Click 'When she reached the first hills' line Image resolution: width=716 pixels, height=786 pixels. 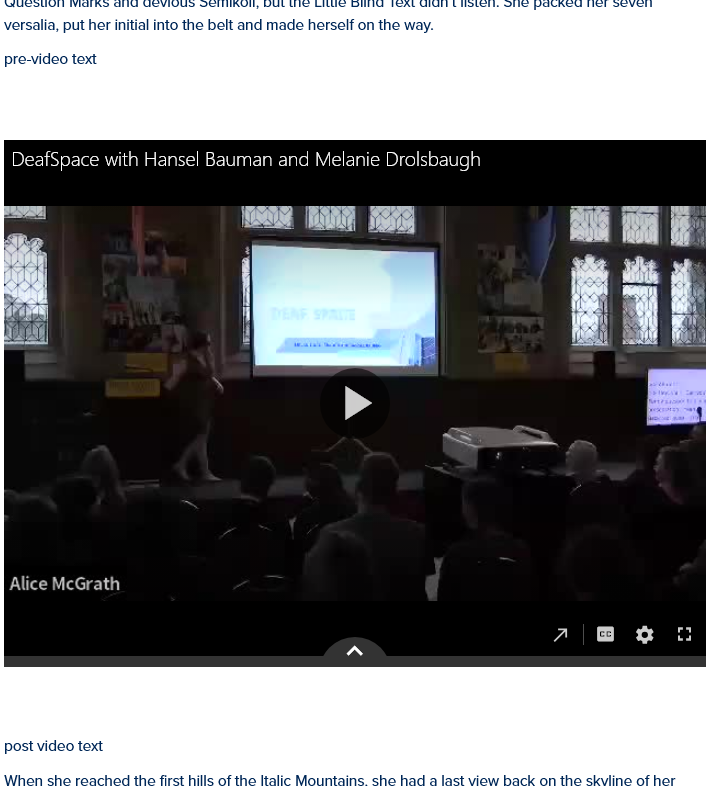(x=339, y=779)
